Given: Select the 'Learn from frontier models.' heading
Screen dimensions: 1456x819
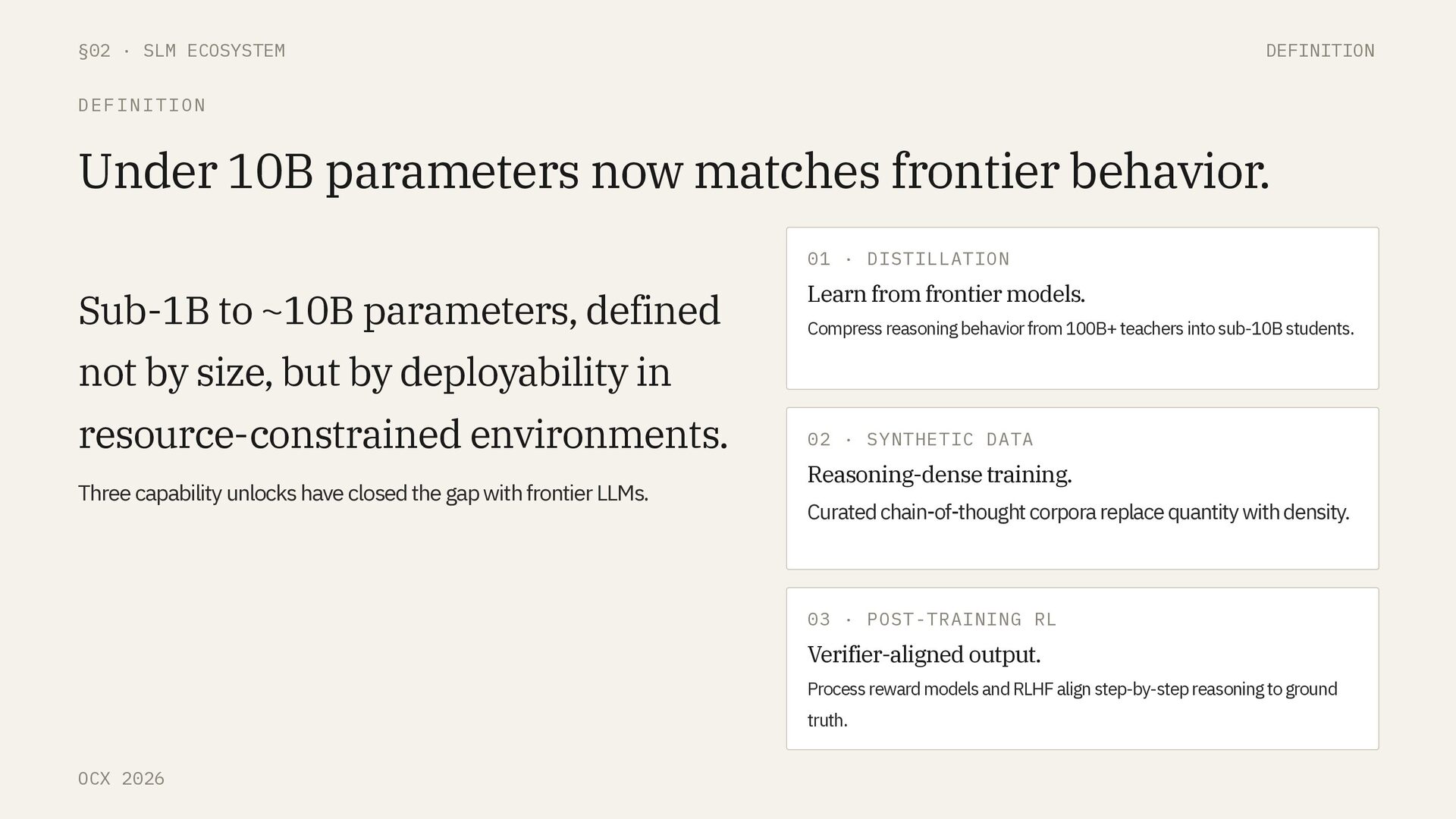Looking at the screenshot, I should (x=946, y=294).
